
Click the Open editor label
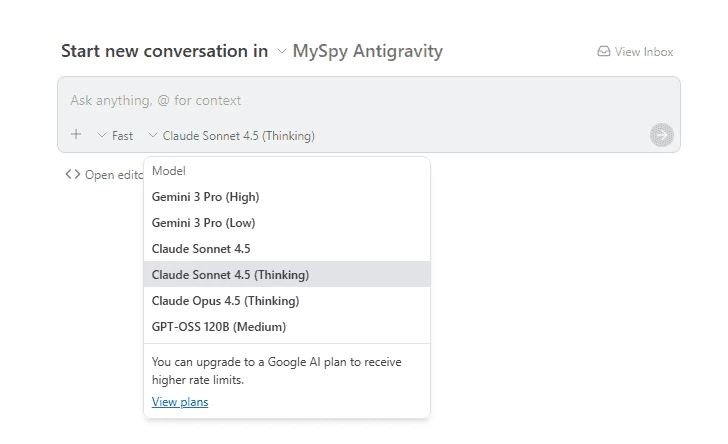coord(114,175)
